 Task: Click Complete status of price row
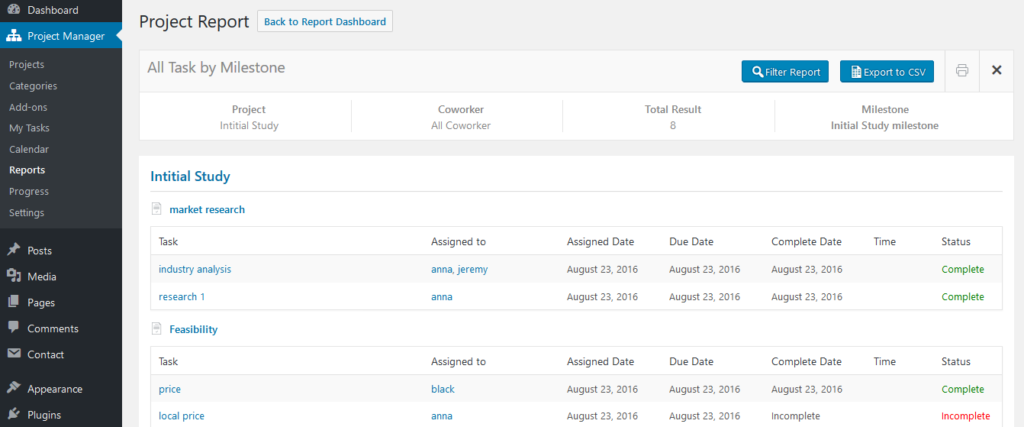[x=963, y=389]
